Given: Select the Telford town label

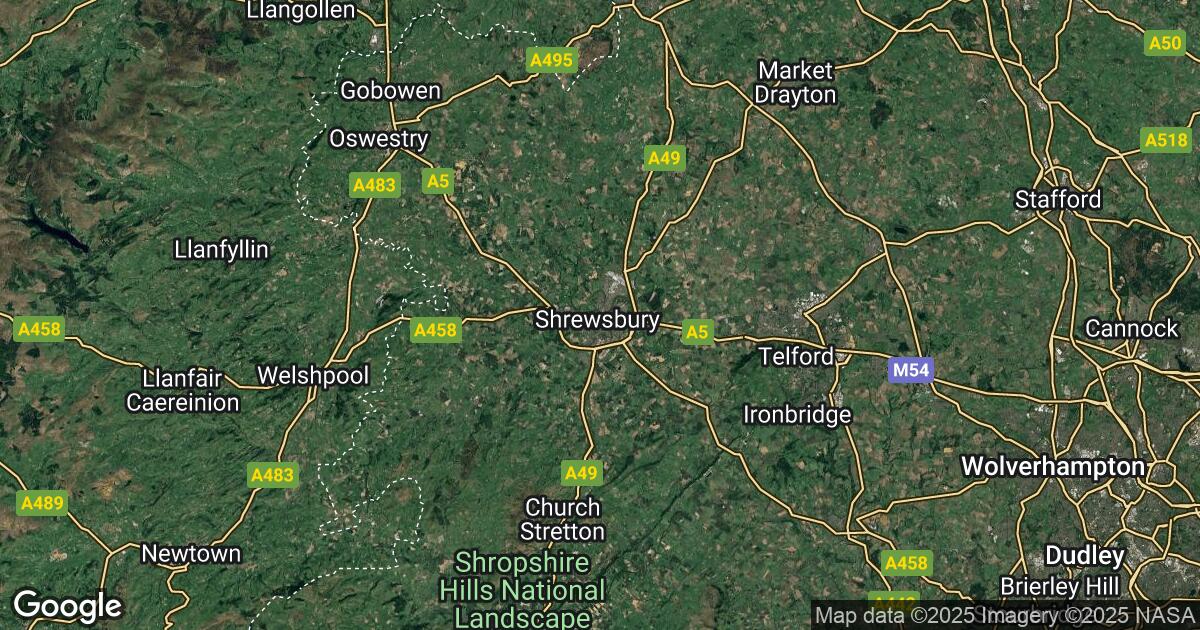Looking at the screenshot, I should click(796, 356).
